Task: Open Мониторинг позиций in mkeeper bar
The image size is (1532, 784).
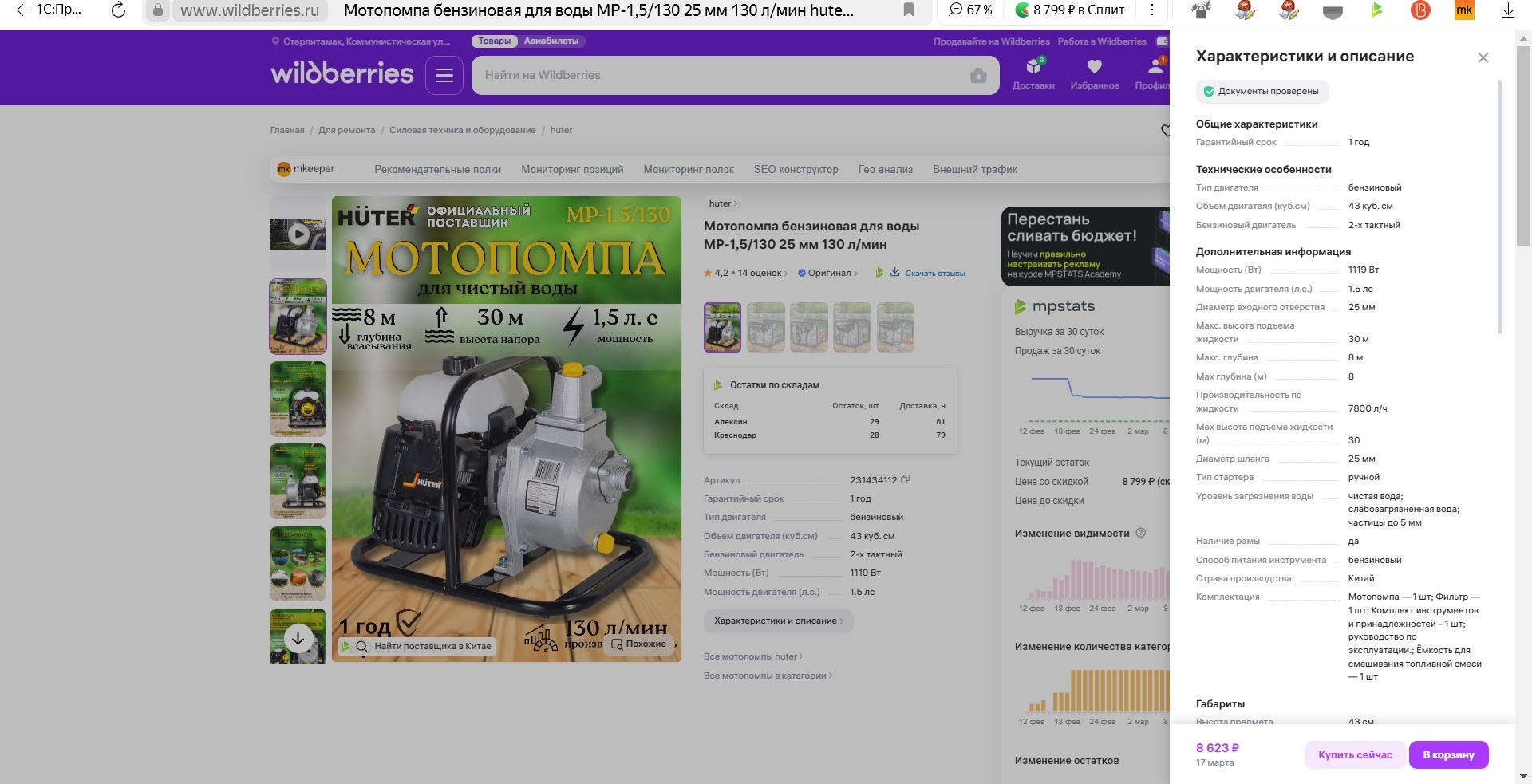Action: 572,169
